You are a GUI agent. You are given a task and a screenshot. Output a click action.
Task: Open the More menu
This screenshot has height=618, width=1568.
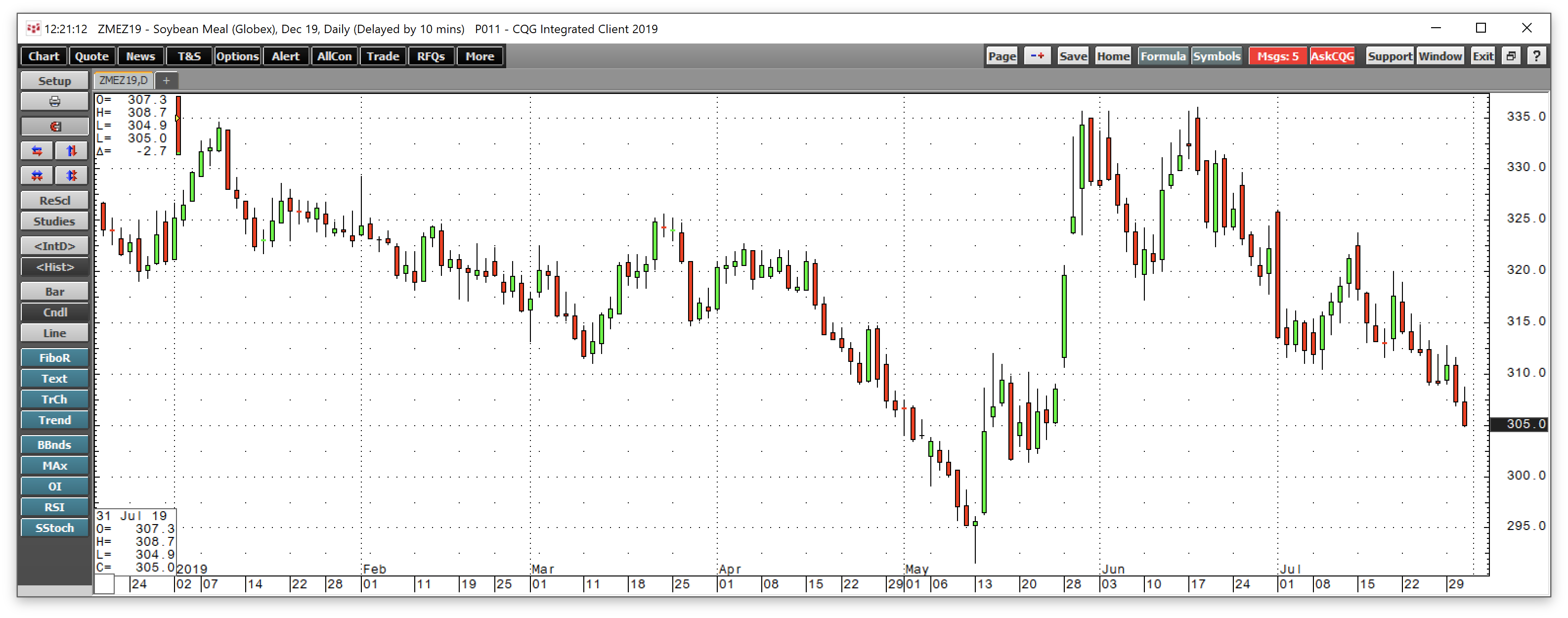point(479,56)
